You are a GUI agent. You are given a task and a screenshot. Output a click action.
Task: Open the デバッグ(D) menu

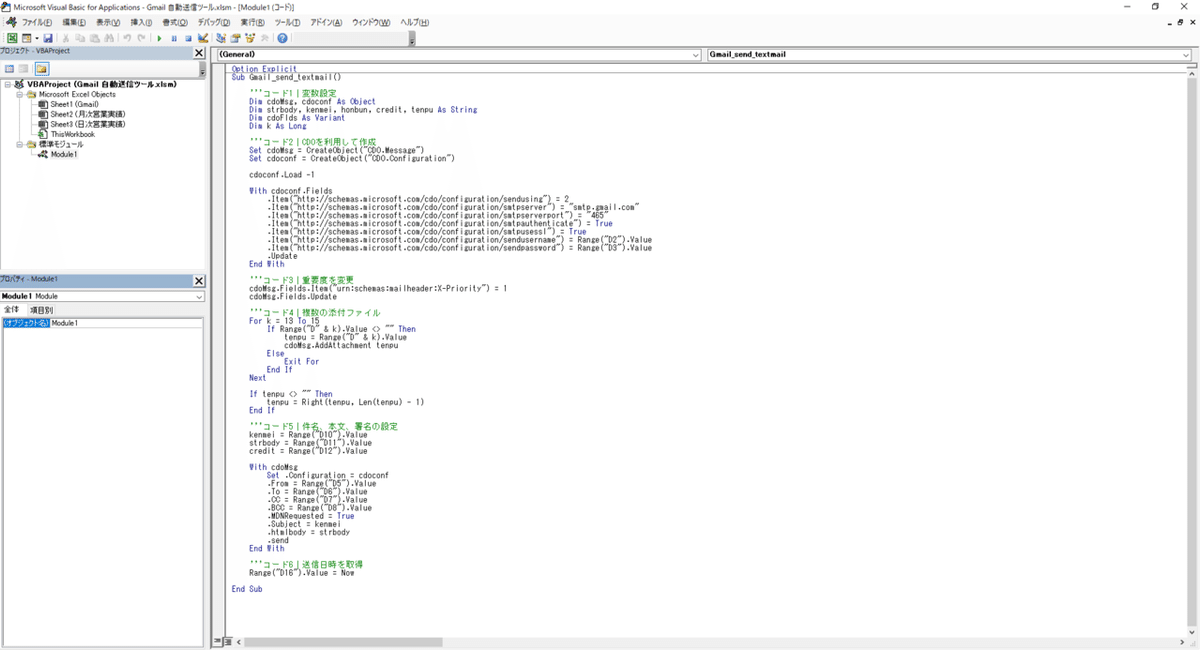[x=214, y=22]
